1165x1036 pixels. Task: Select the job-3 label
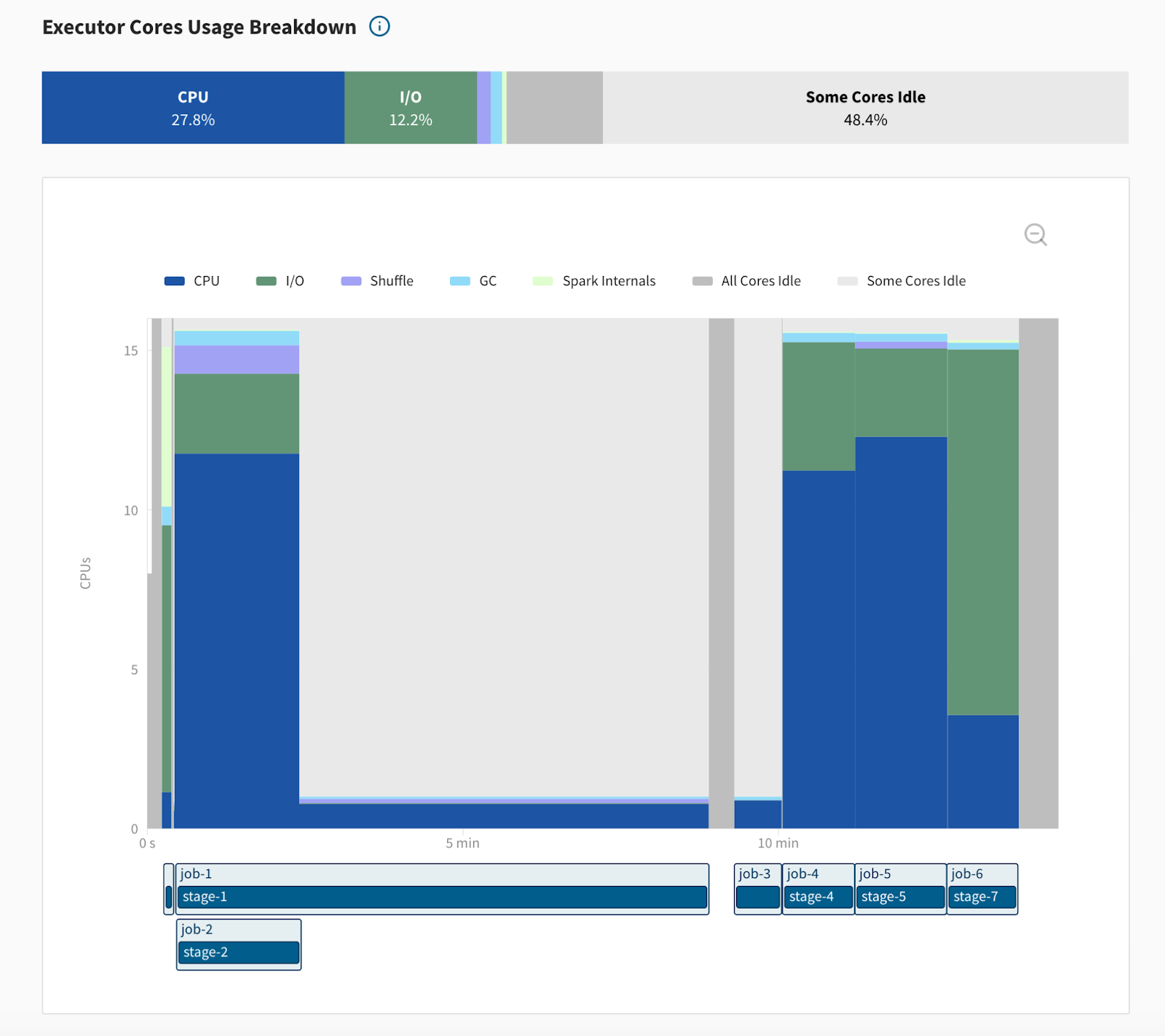[754, 874]
